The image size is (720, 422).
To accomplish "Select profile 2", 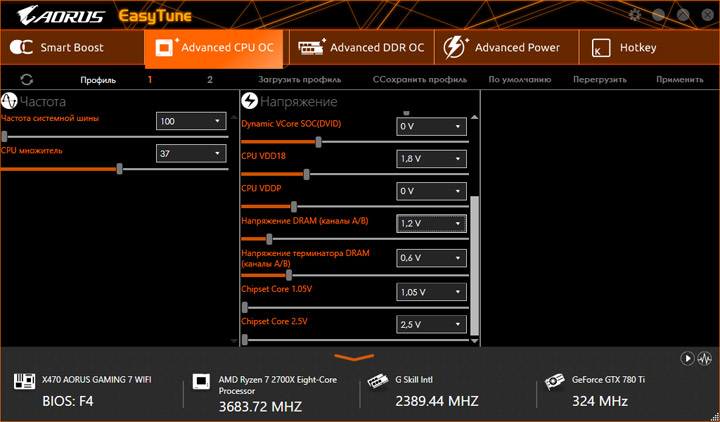I will (x=210, y=80).
